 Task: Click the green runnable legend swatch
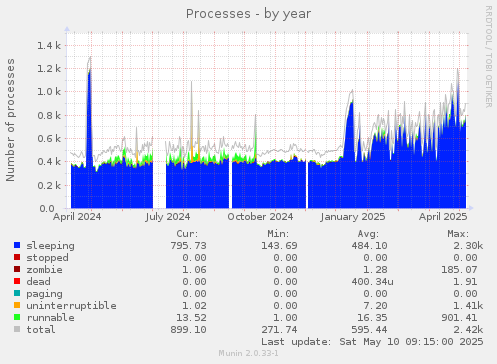pyautogui.click(x=17, y=317)
